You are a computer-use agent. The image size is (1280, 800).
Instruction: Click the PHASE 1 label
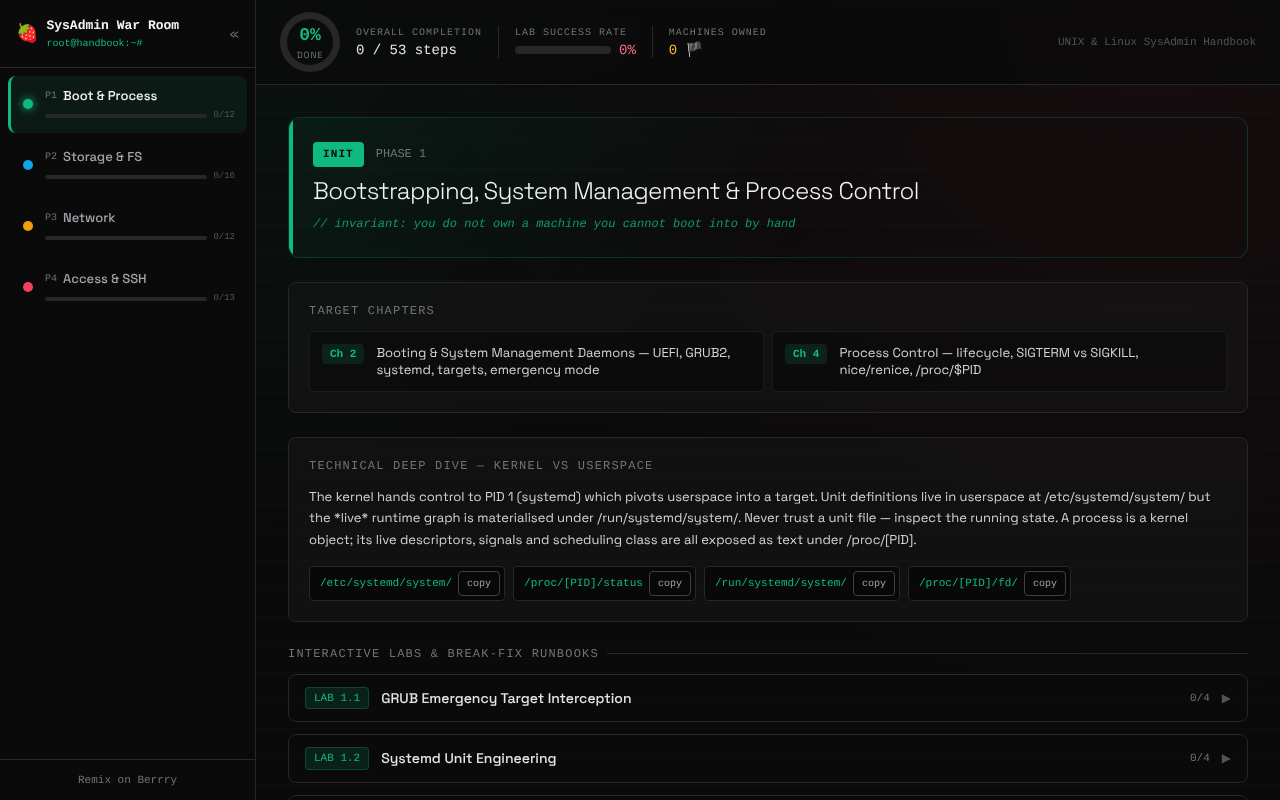401,154
